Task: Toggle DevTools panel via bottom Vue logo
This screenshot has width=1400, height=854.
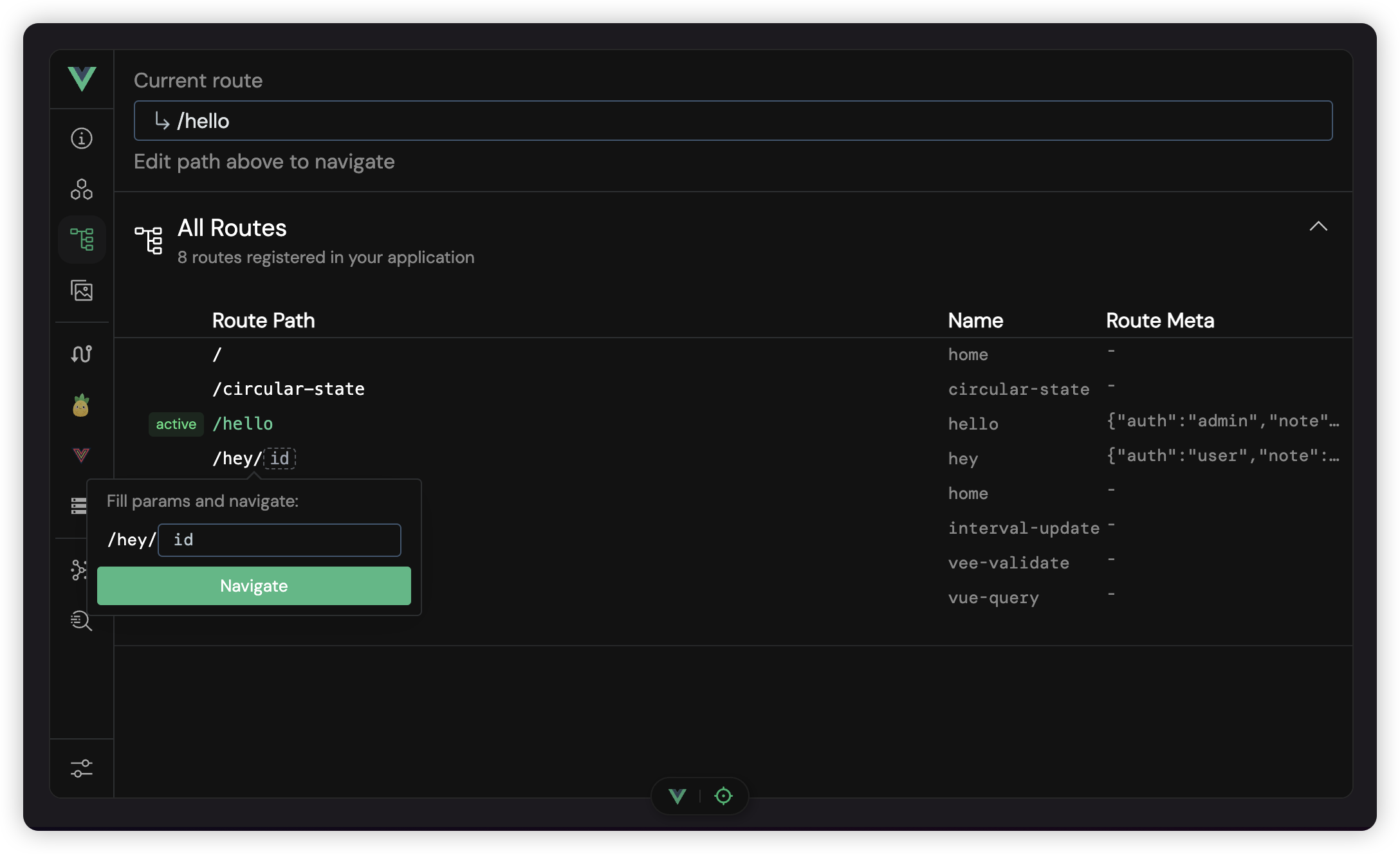Action: click(677, 796)
